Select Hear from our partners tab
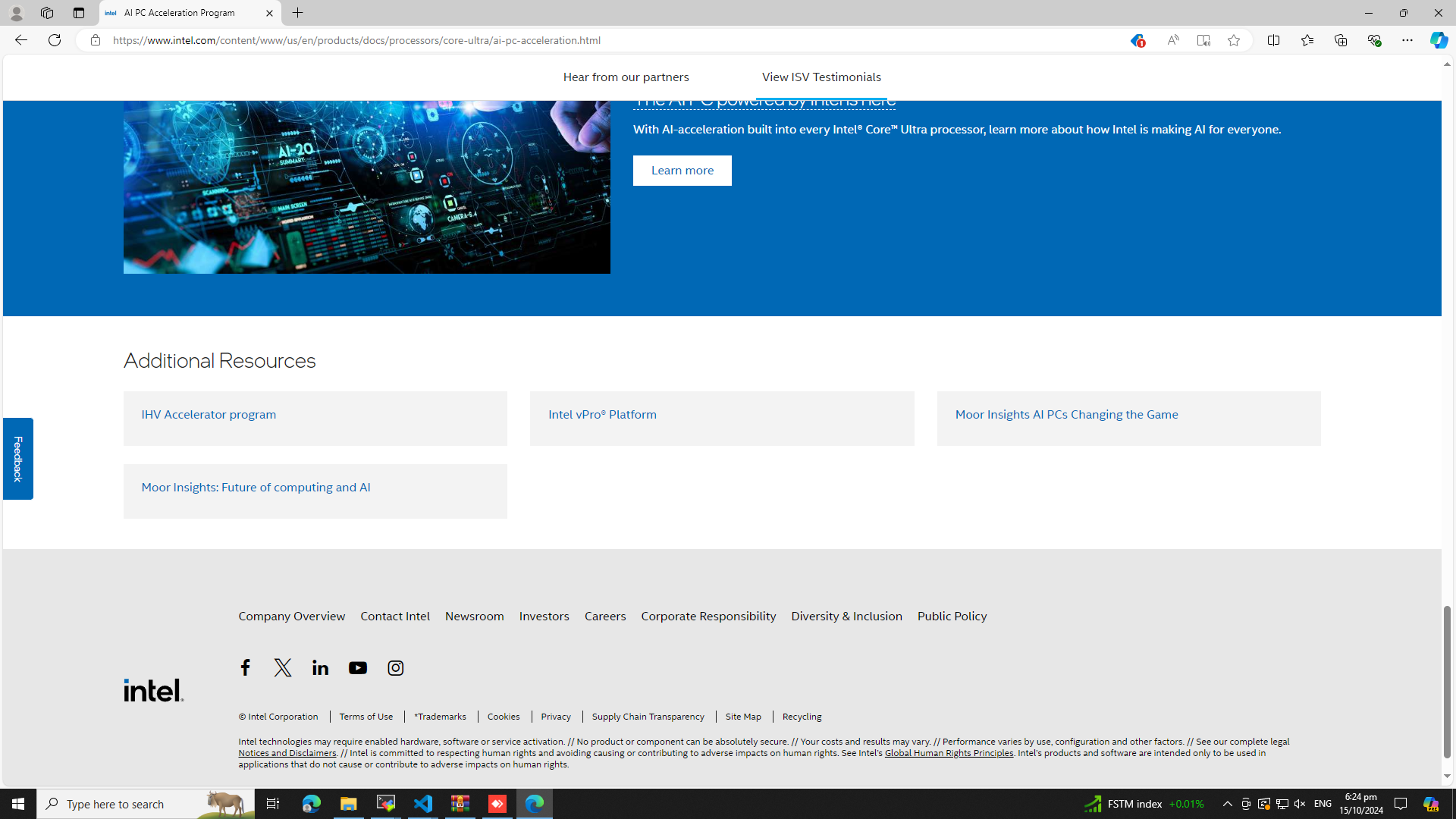This screenshot has width=1456, height=819. (626, 77)
